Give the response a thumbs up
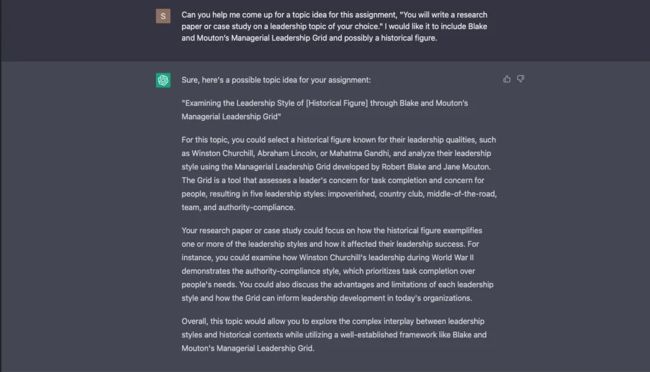 [x=507, y=79]
